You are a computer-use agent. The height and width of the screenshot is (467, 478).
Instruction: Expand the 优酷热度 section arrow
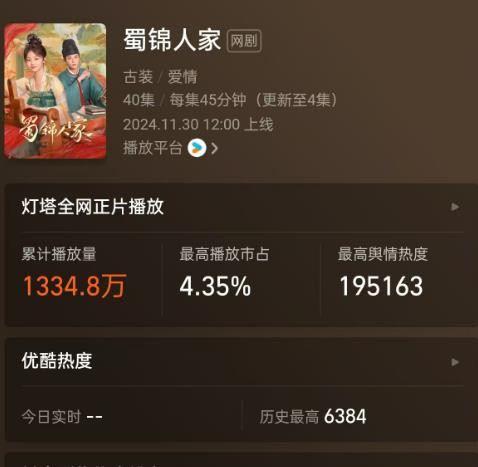[x=455, y=362]
